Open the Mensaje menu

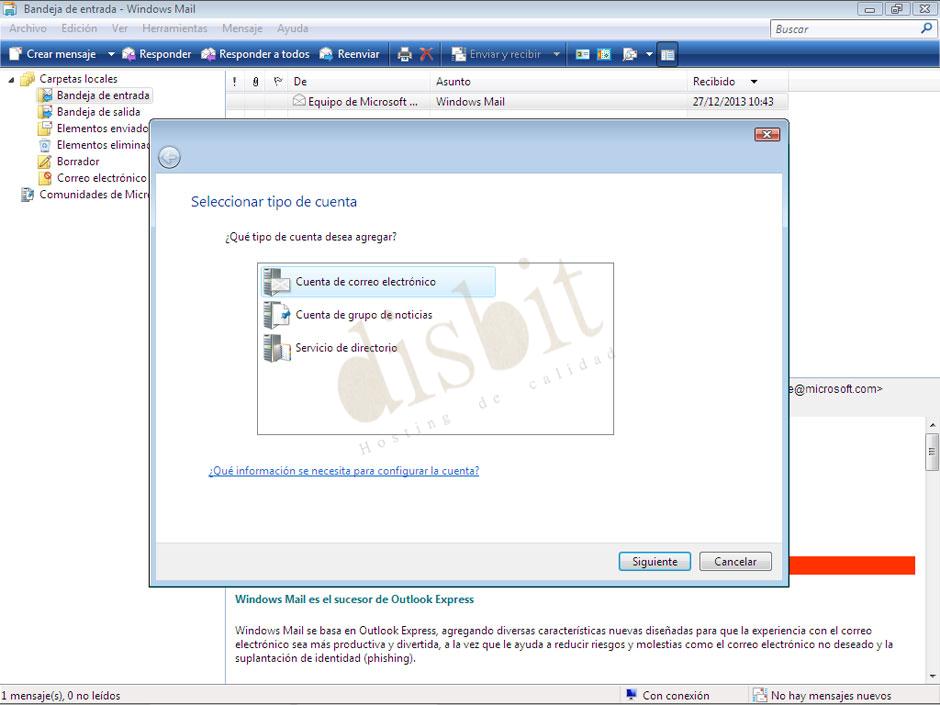tap(241, 28)
